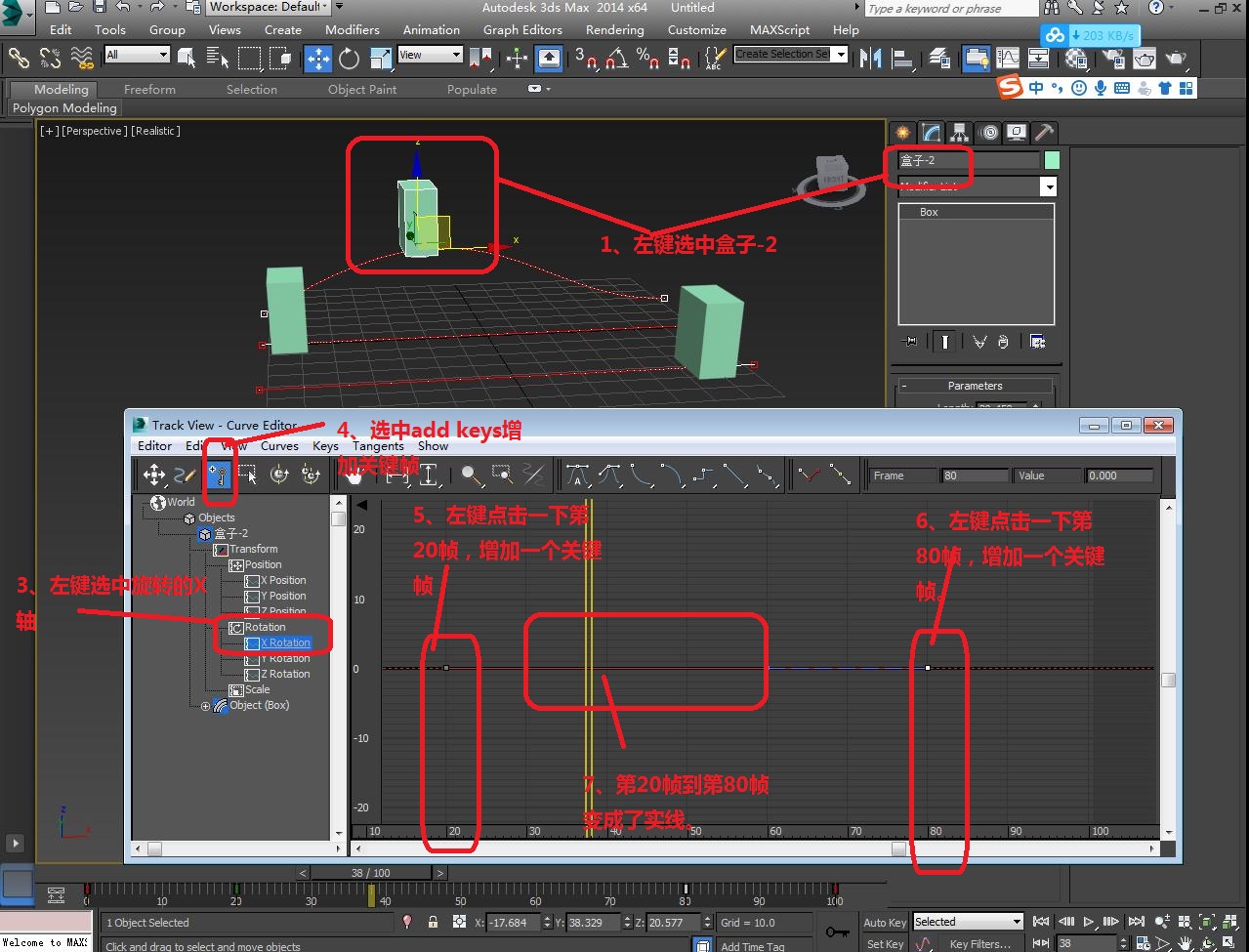
Task: Toggle the Selection Lock padlock icon
Action: 433,923
